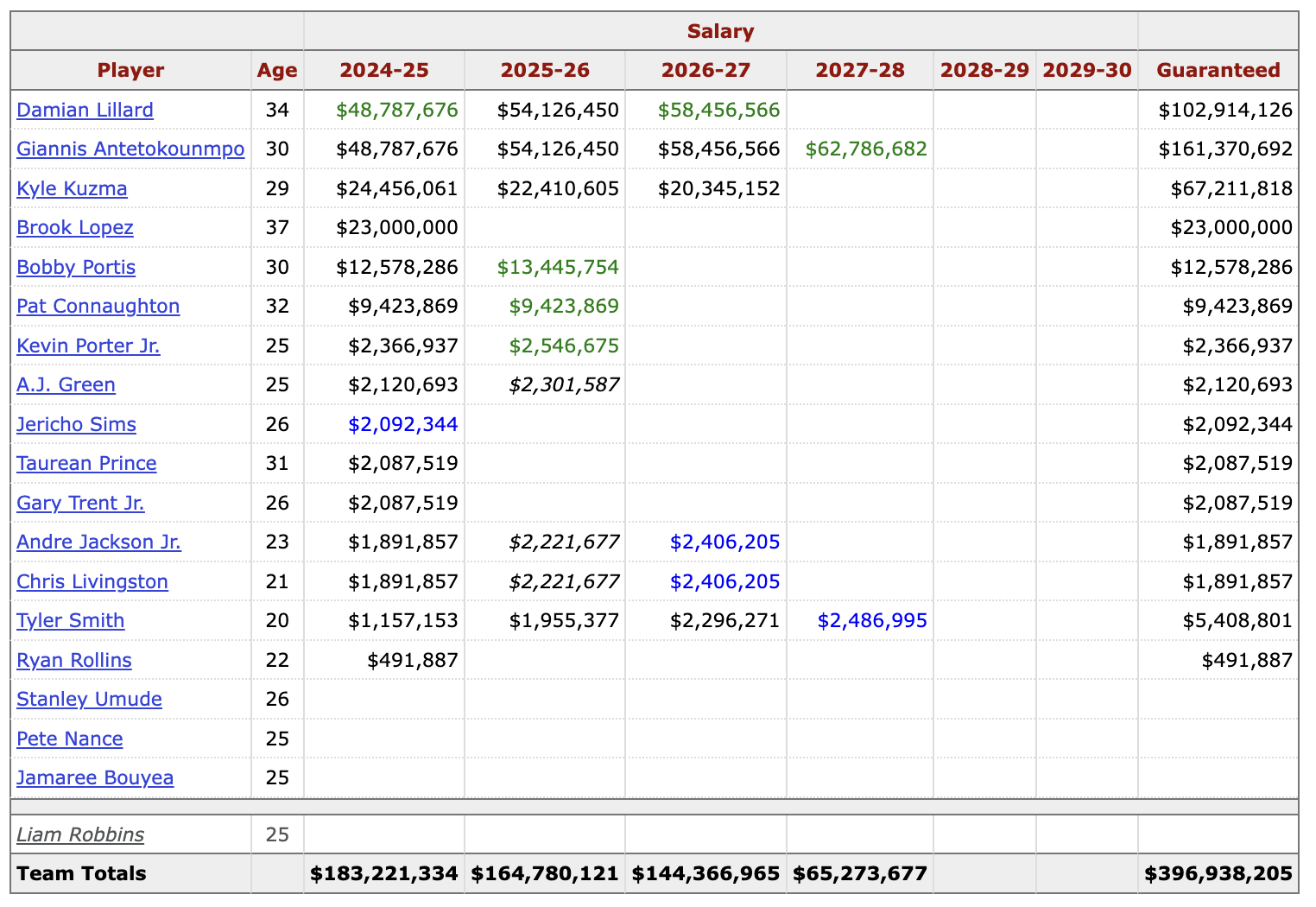
Task: Select Lillard's $102,914,126 guaranteed amount
Action: [1225, 110]
